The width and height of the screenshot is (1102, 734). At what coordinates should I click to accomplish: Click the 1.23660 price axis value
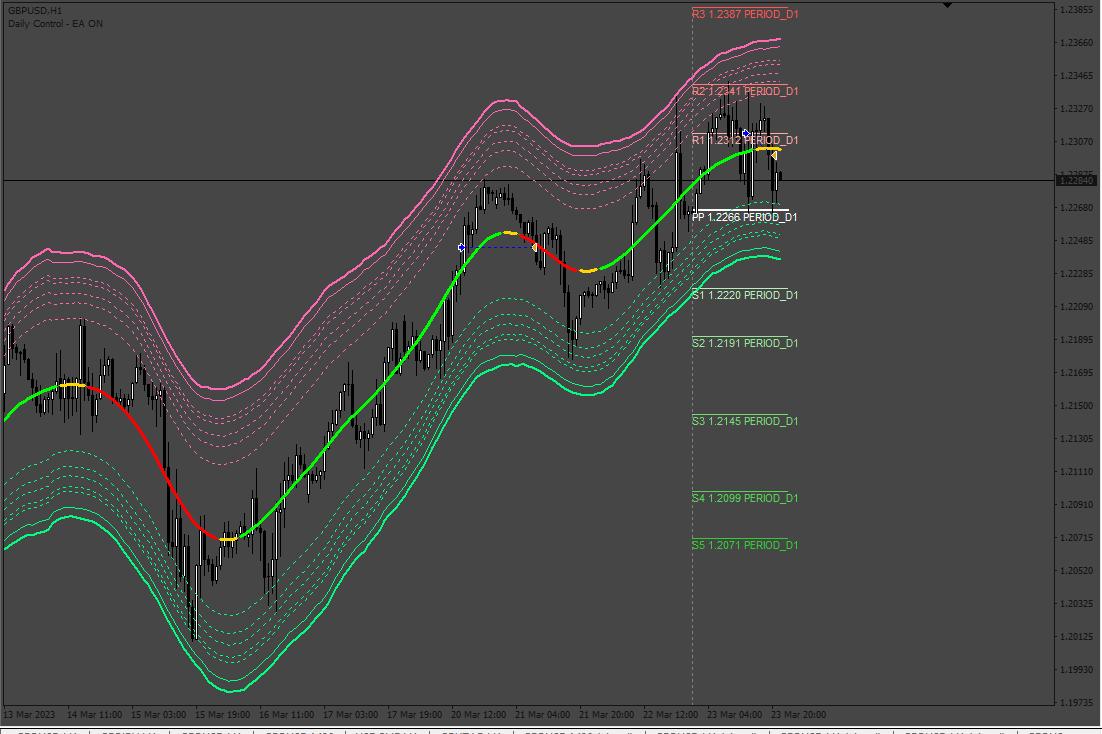click(x=1077, y=43)
